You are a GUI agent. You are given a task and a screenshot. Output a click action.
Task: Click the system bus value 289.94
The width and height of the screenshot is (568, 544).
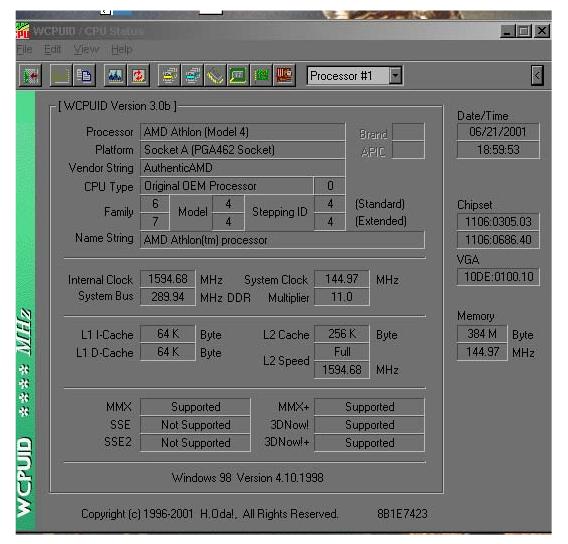coord(168,297)
